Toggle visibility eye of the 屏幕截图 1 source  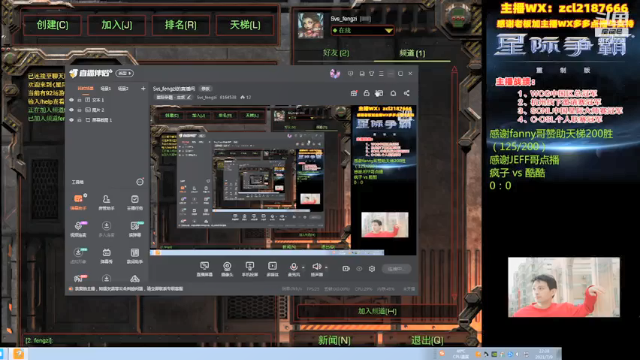[71, 120]
